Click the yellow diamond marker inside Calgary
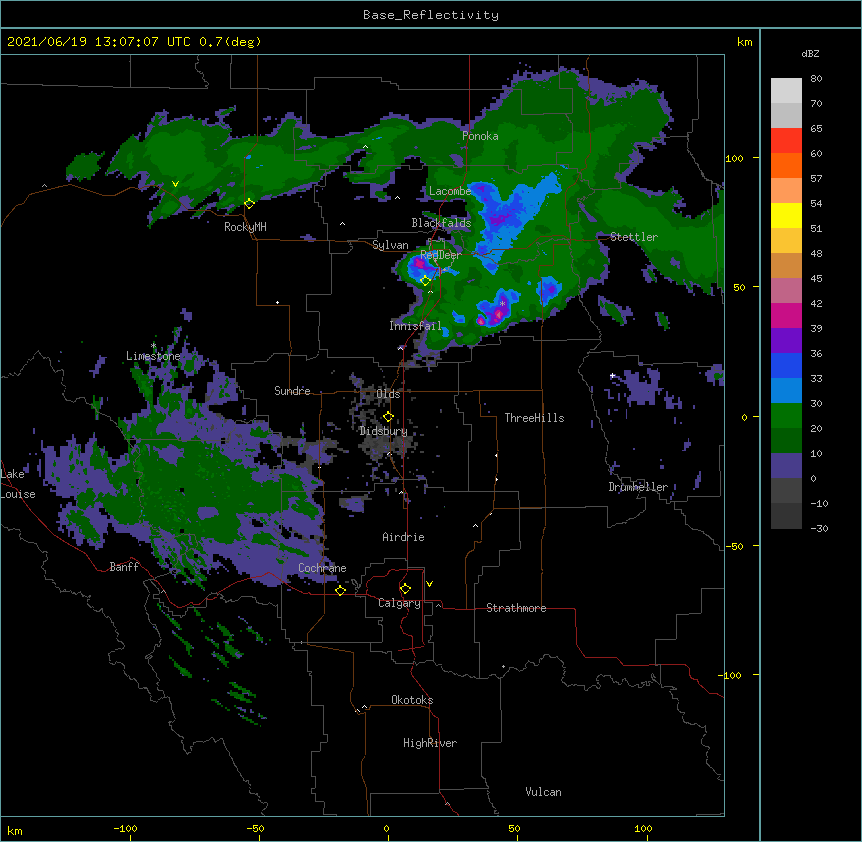This screenshot has height=842, width=862. pos(405,589)
